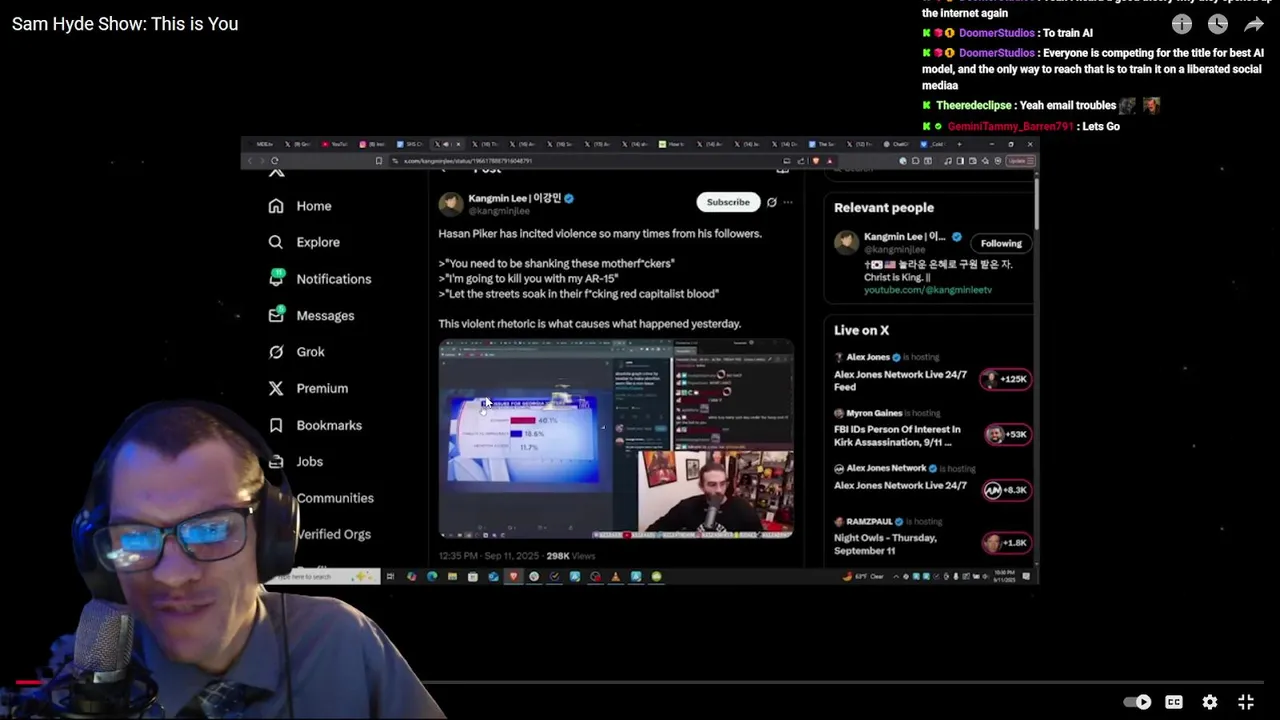Open VLC from the taskbar
Screen dimensions: 1280x720
(x=615, y=576)
